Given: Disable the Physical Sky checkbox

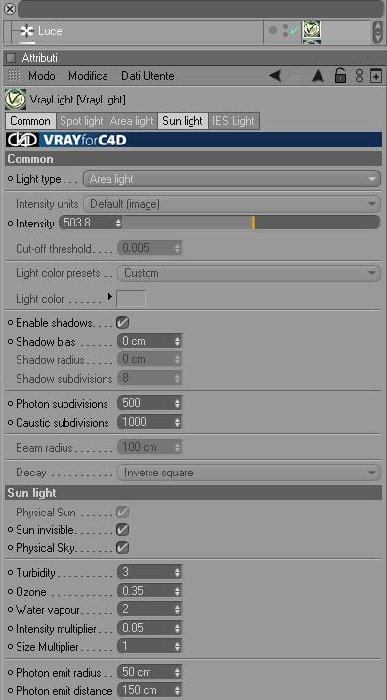Looking at the screenshot, I should coord(122,548).
